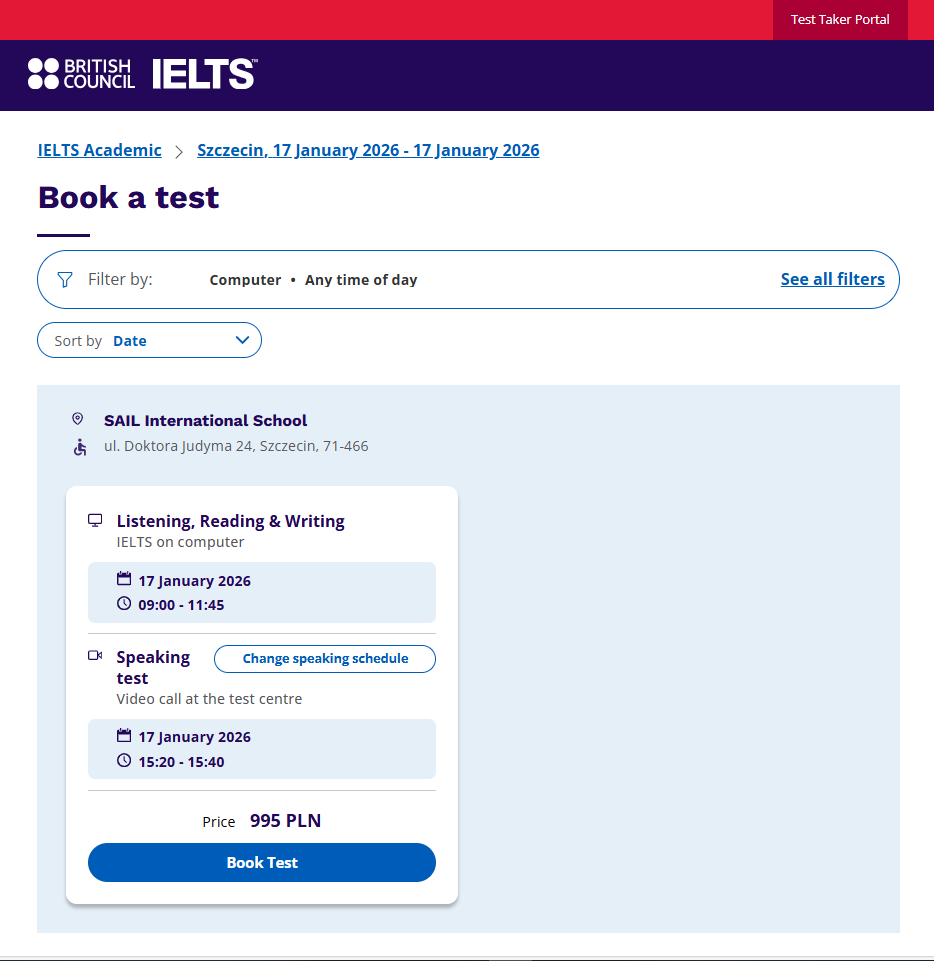Go to the IELTS Academic breadcrumb
This screenshot has height=961, width=934.
[x=100, y=151]
